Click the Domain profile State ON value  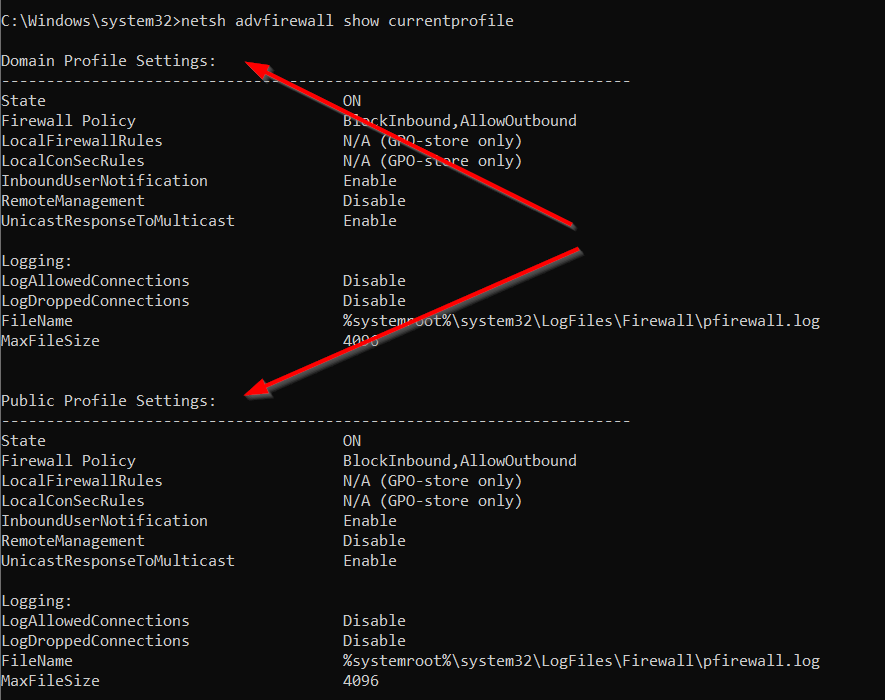point(352,101)
